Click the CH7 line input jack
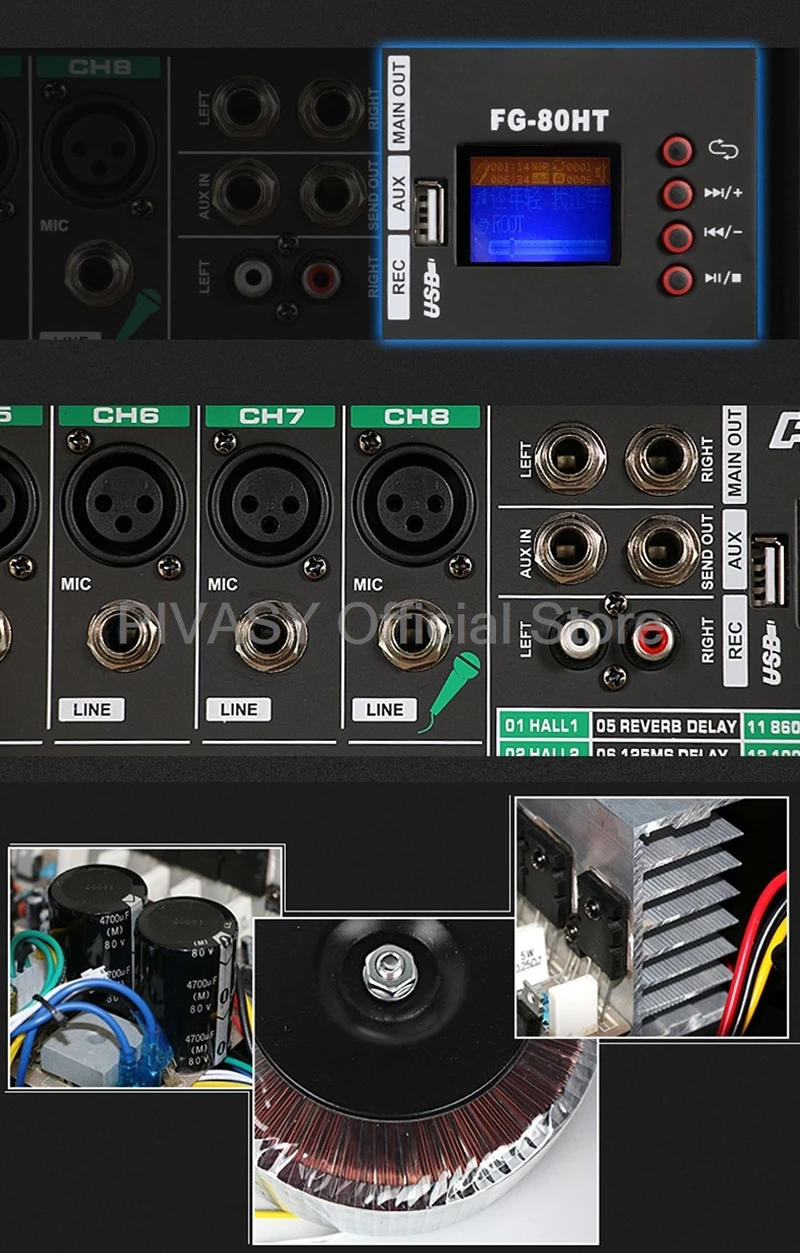This screenshot has width=800, height=1253. (x=270, y=635)
